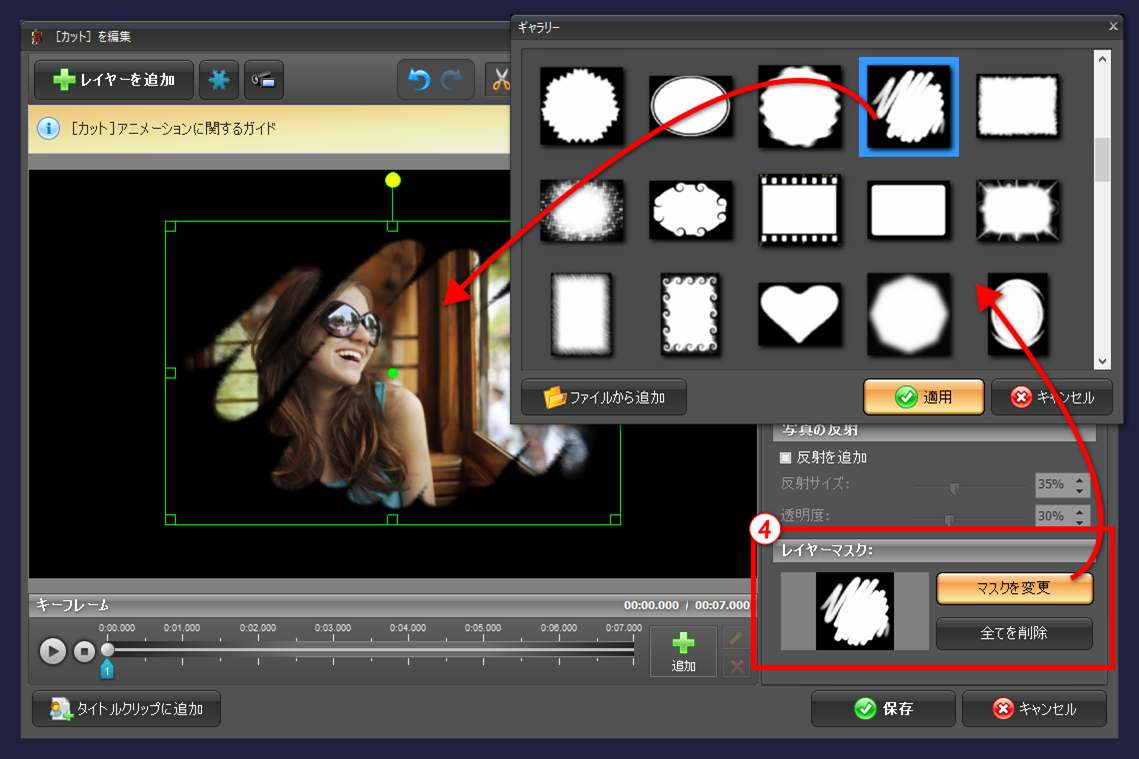Select the film strip mask thumbnail

click(799, 210)
